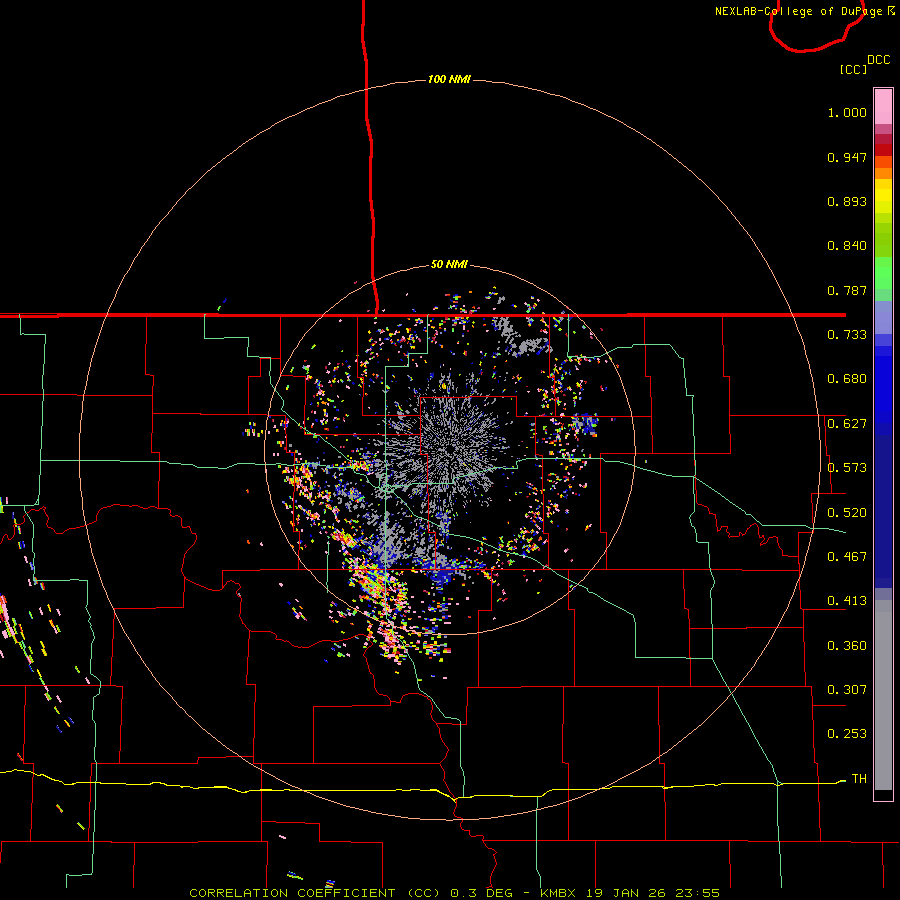The height and width of the screenshot is (900, 900).
Task: Click the 1.000 value on the color scale
Action: click(847, 112)
